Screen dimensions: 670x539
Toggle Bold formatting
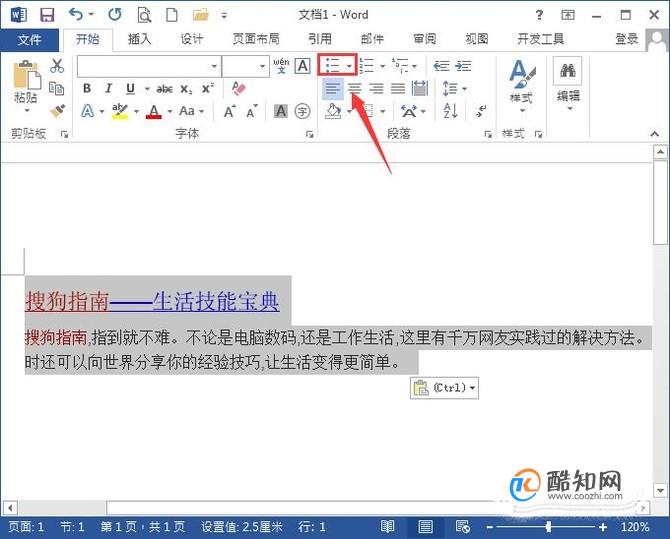coord(87,88)
